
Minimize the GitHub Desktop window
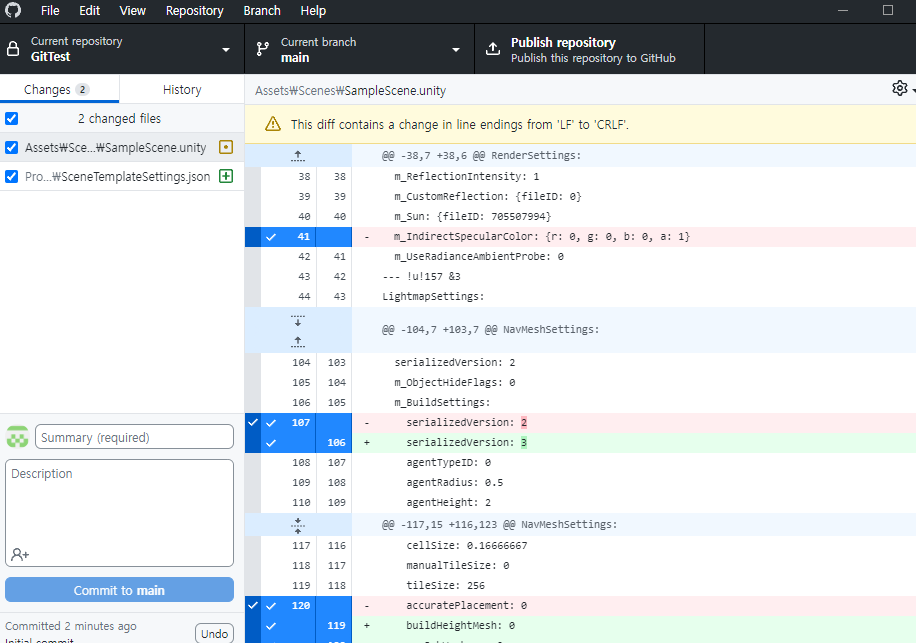(x=842, y=11)
